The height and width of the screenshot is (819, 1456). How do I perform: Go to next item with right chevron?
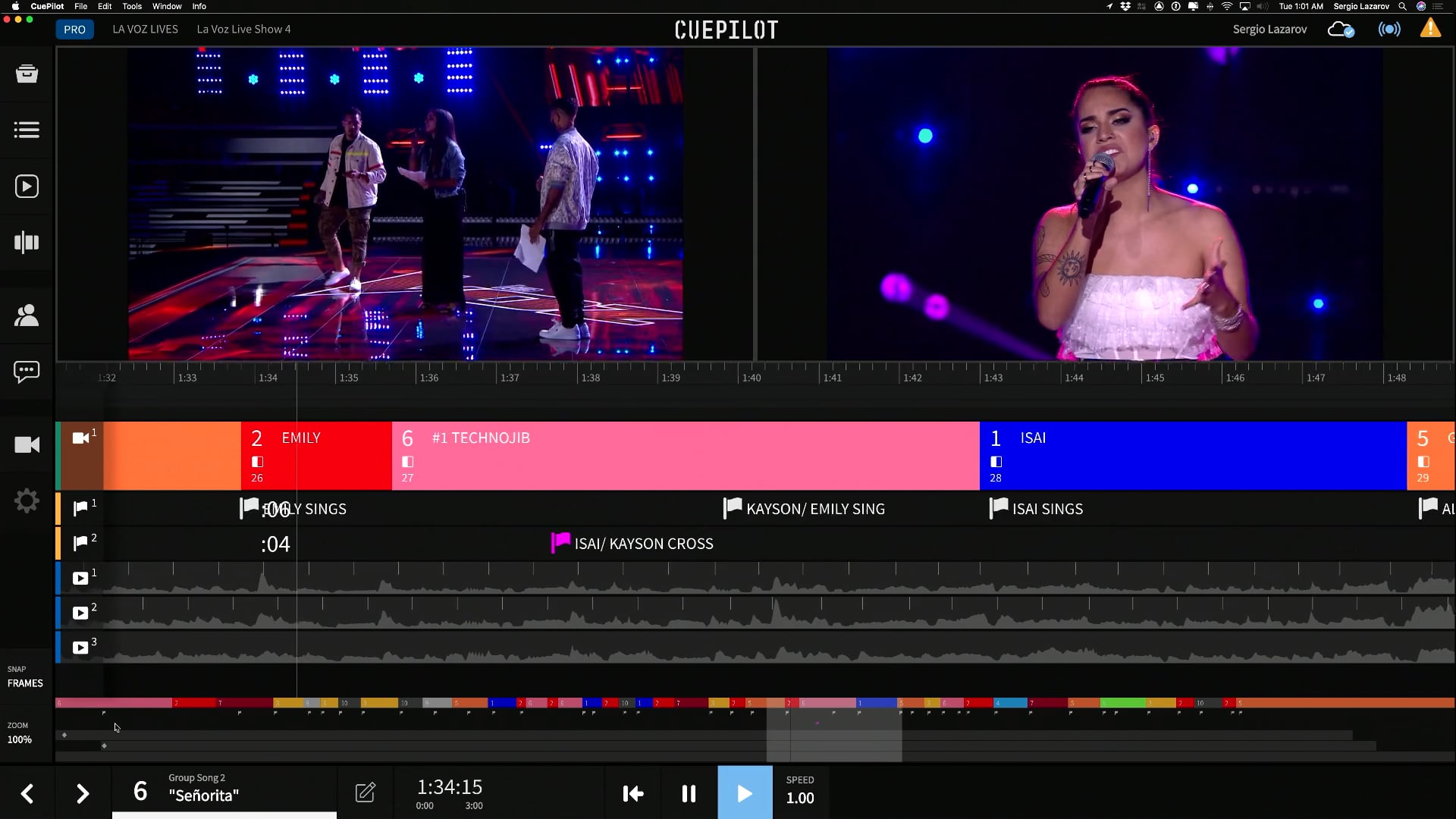pyautogui.click(x=83, y=794)
